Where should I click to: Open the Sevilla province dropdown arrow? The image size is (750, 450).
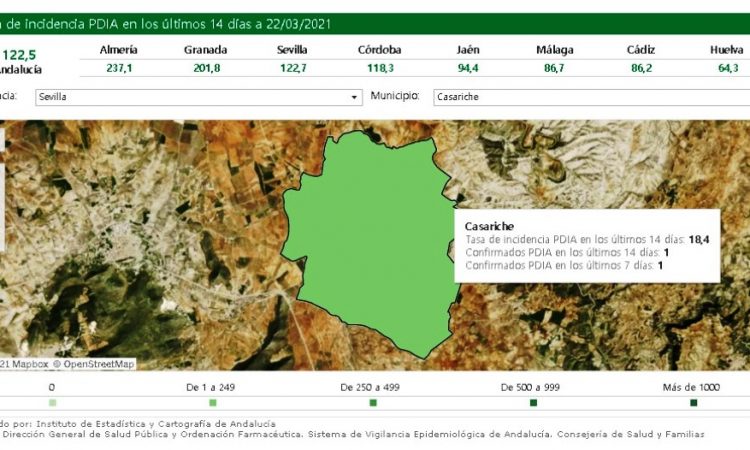click(x=354, y=98)
